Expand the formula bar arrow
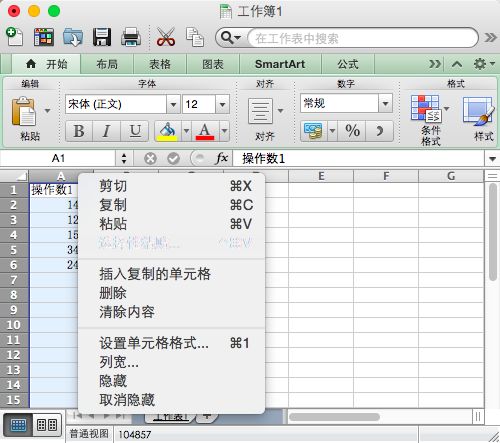The image size is (500, 443). coord(492,159)
